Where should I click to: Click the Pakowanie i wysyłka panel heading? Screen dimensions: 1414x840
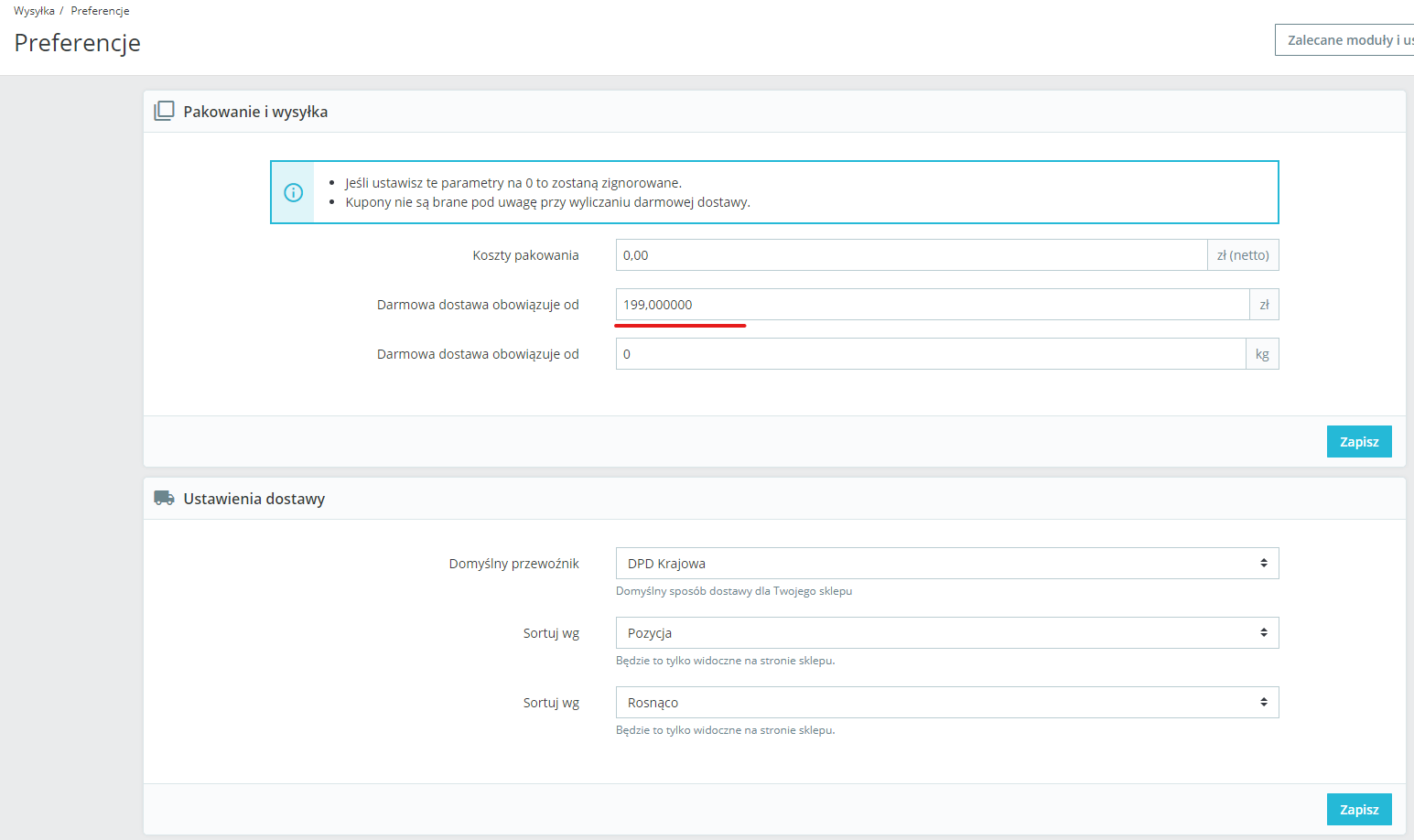click(255, 112)
